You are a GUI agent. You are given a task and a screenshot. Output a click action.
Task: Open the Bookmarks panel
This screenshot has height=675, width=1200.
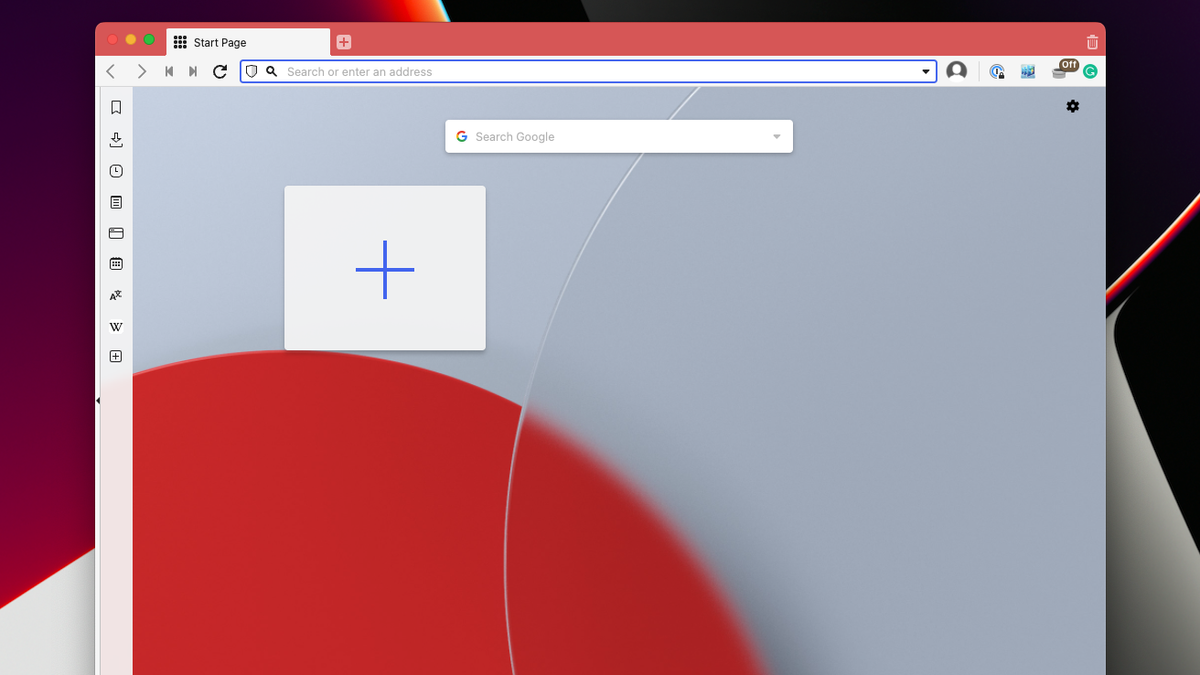[116, 108]
